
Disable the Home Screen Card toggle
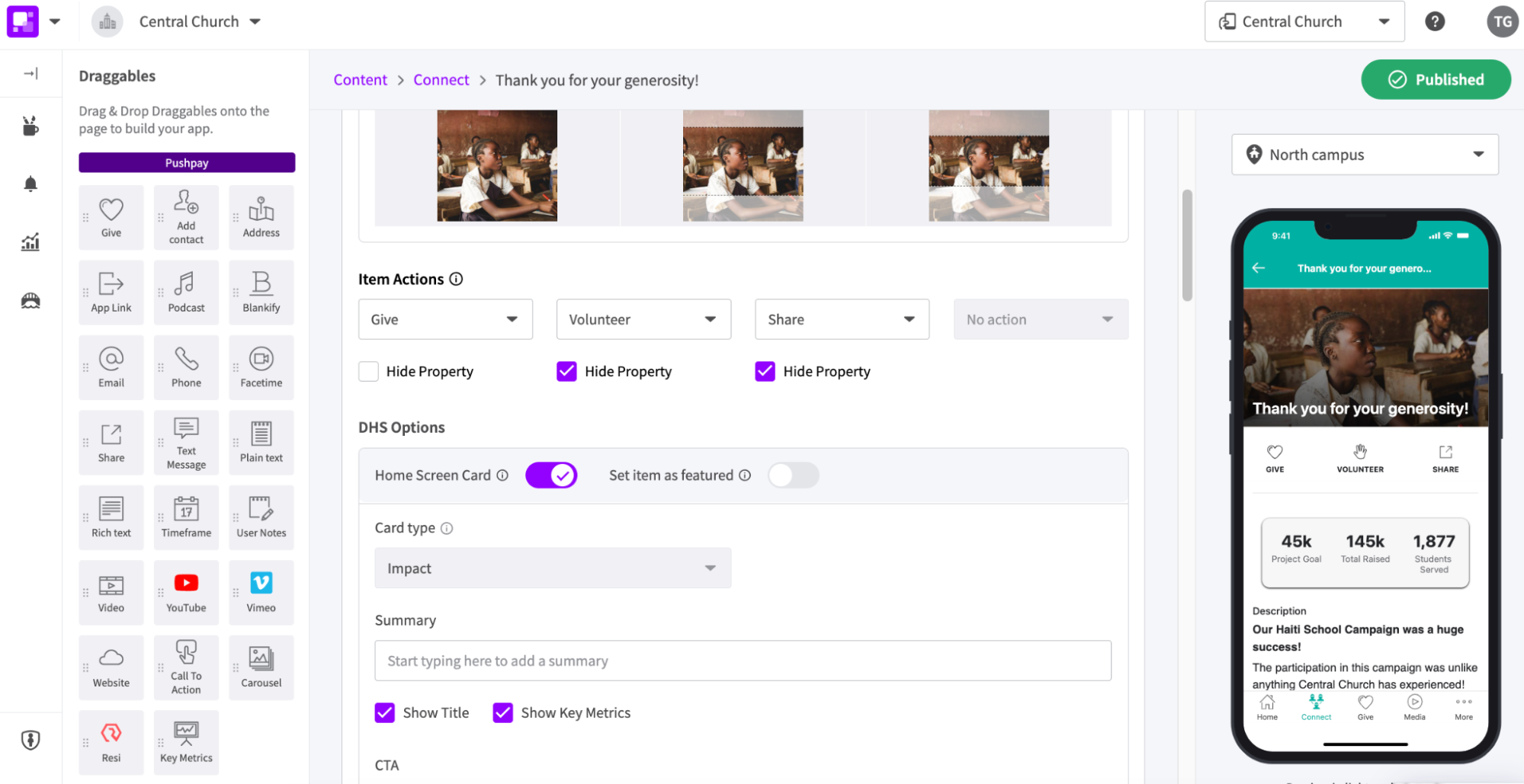point(551,475)
